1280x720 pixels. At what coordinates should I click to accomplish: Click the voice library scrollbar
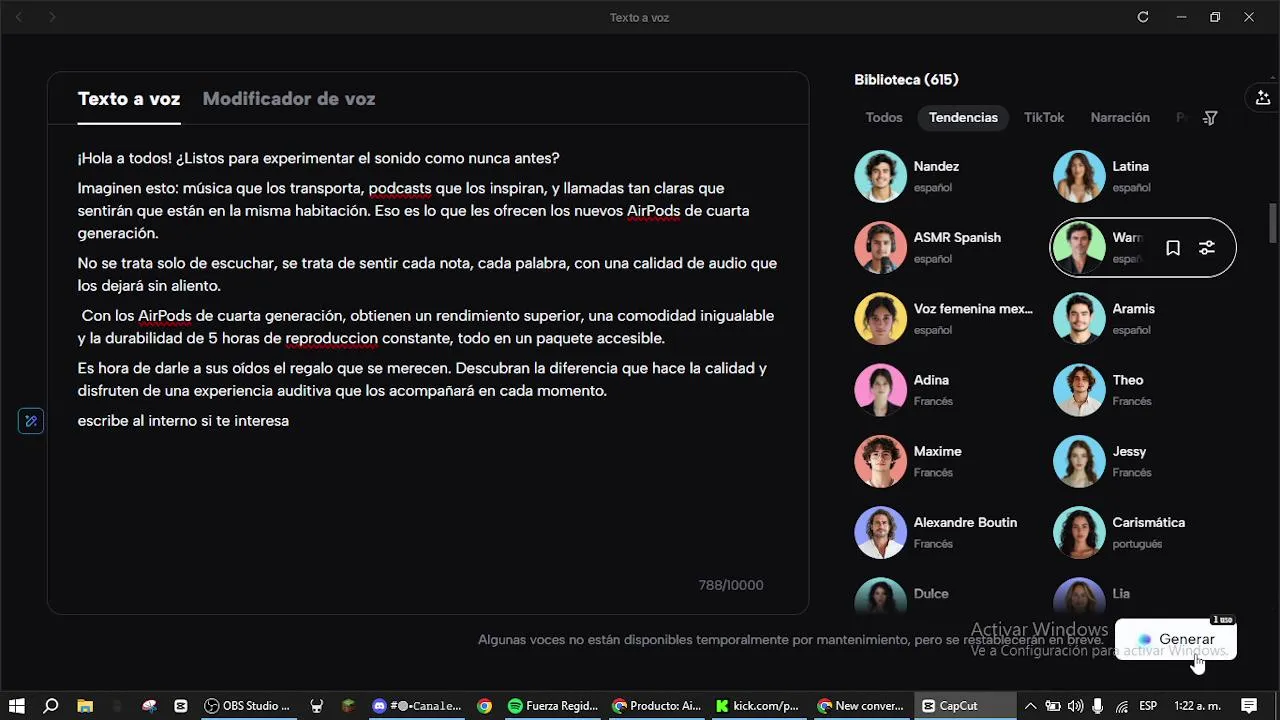click(x=1273, y=222)
